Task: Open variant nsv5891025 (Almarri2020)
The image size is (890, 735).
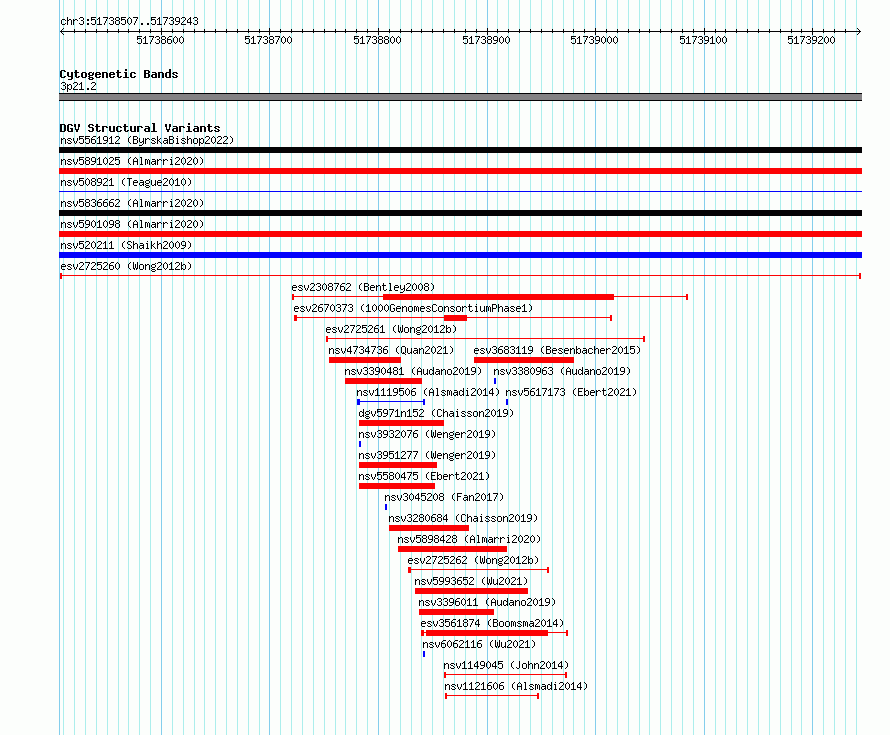Action: tap(132, 161)
